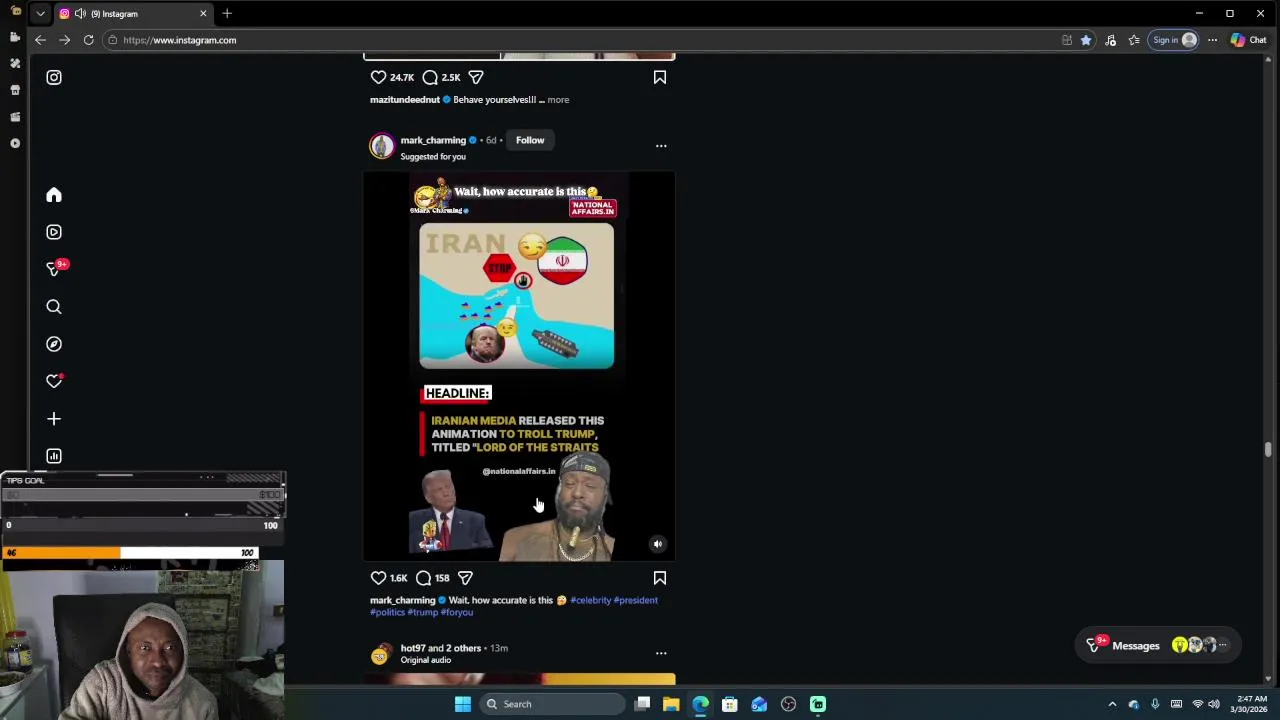Viewport: 1280px width, 720px height.
Task: Toggle favorite star in address bar
Action: [x=1086, y=40]
